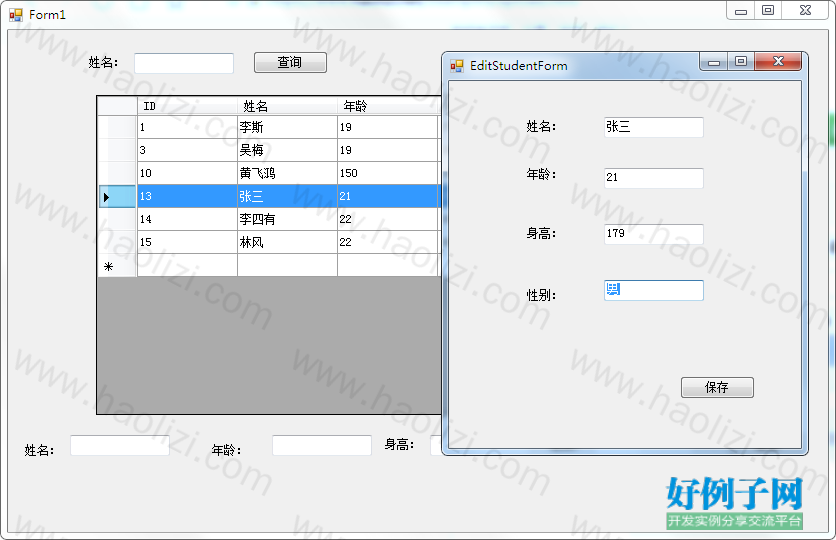
Task: Click the 性别 field in EditStudentForm
Action: 654,291
